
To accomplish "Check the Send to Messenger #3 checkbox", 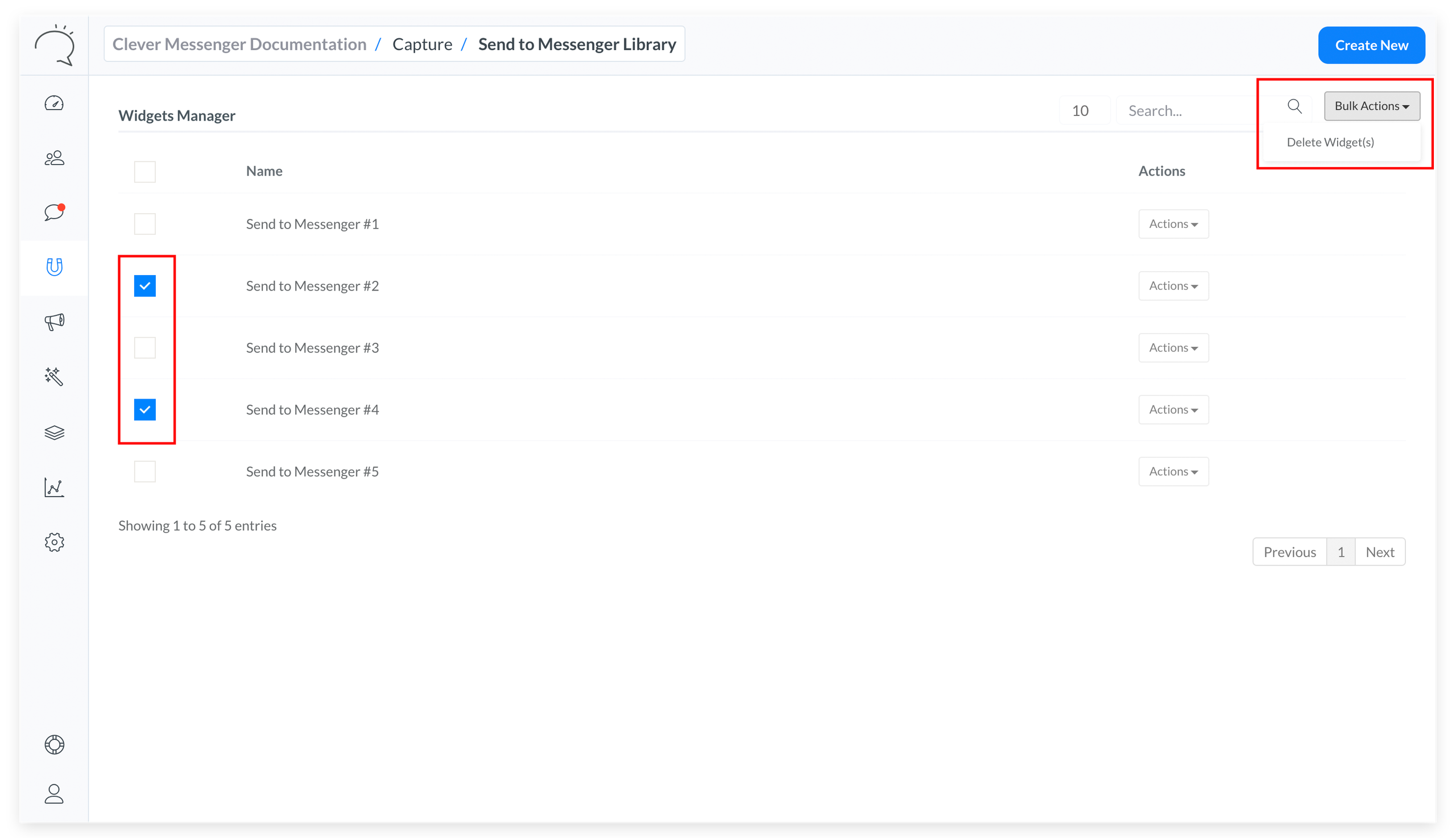I will pyautogui.click(x=144, y=347).
